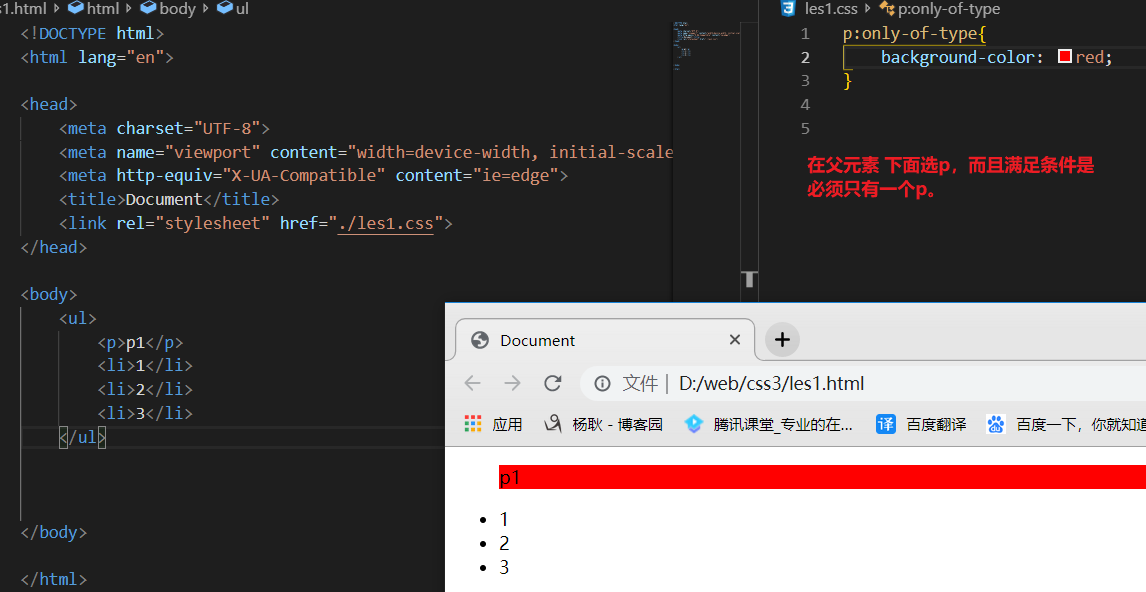Click the ul breadcrumb item
The height and width of the screenshot is (592, 1146).
click(x=233, y=8)
